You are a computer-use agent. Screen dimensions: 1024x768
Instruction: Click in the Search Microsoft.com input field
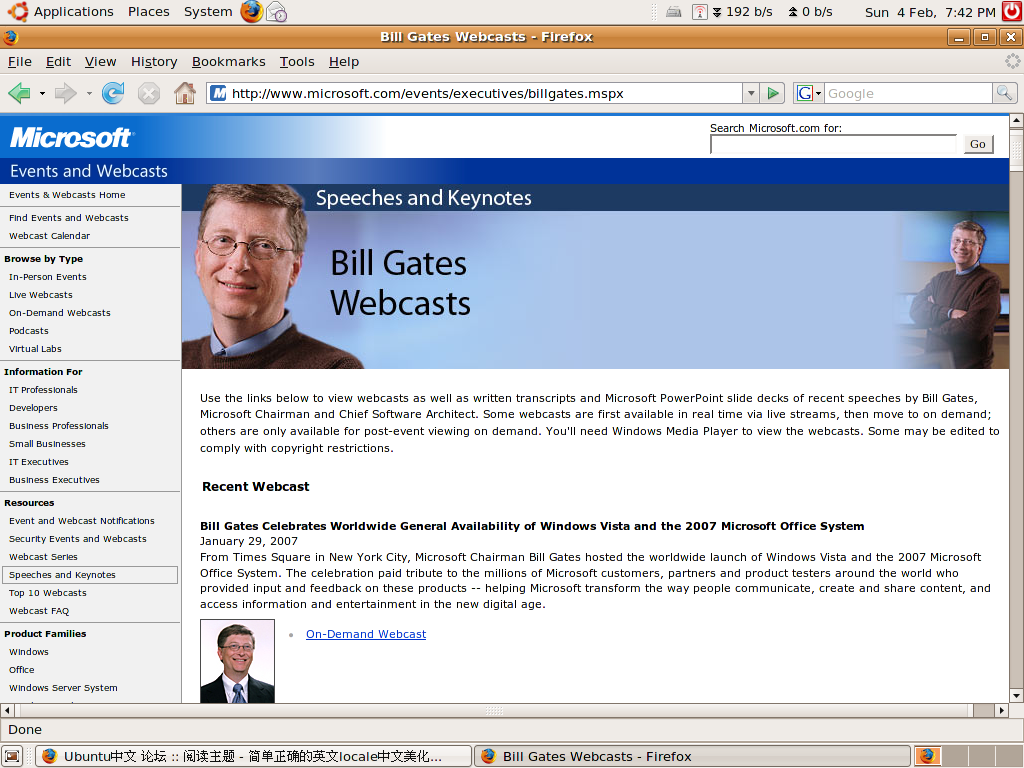pos(833,144)
